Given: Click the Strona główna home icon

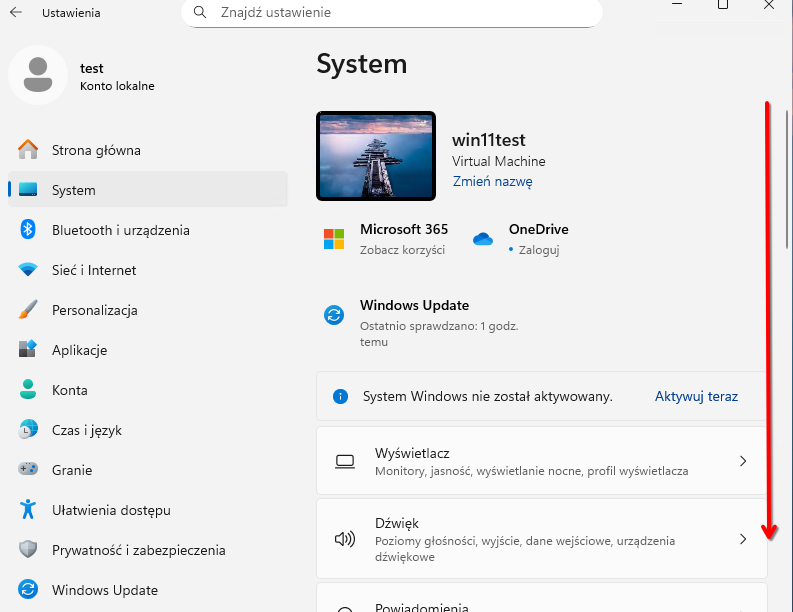Looking at the screenshot, I should click(28, 150).
